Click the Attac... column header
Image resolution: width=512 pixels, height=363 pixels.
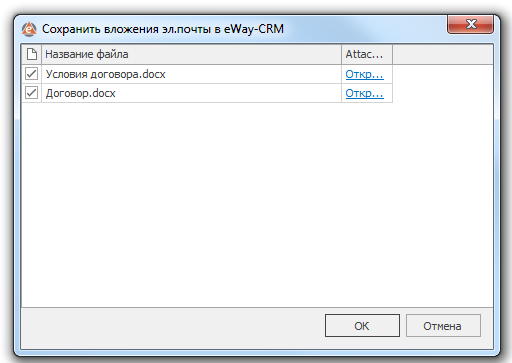tap(367, 54)
